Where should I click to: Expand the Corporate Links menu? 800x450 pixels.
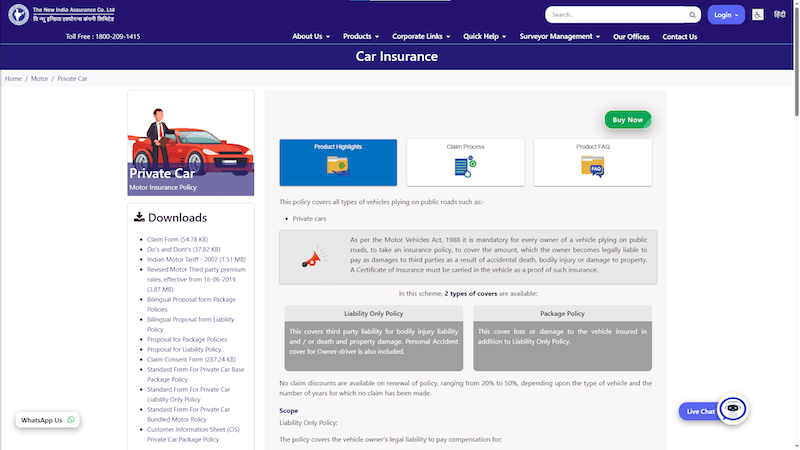click(x=421, y=36)
